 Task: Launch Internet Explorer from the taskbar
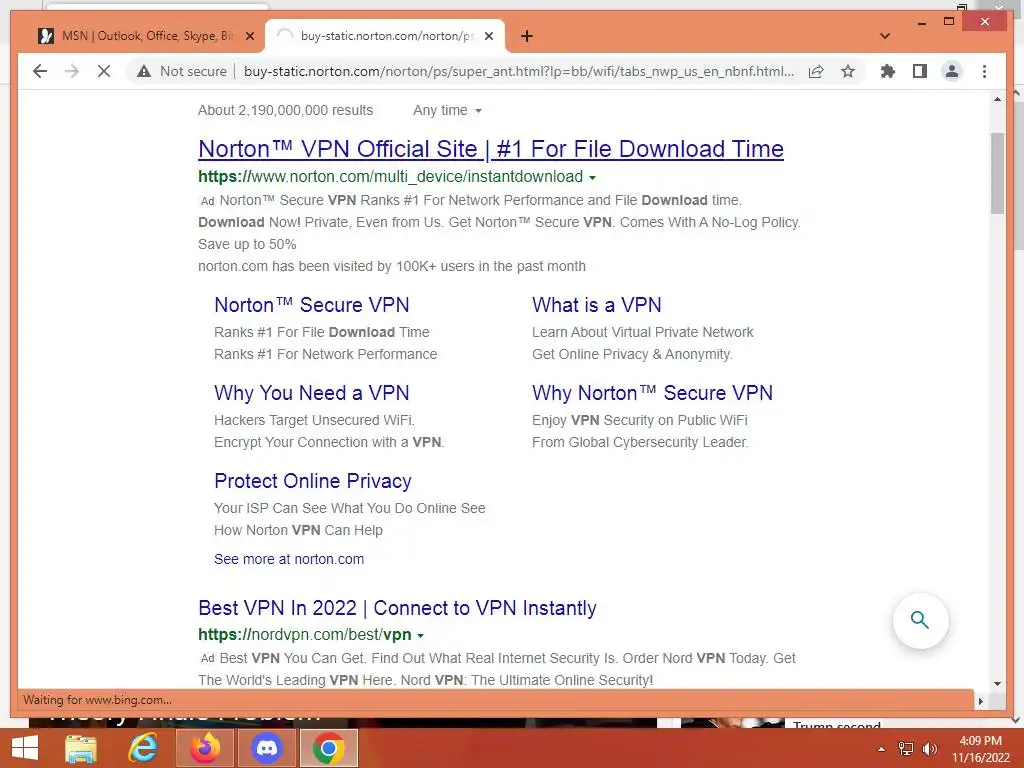click(x=142, y=748)
